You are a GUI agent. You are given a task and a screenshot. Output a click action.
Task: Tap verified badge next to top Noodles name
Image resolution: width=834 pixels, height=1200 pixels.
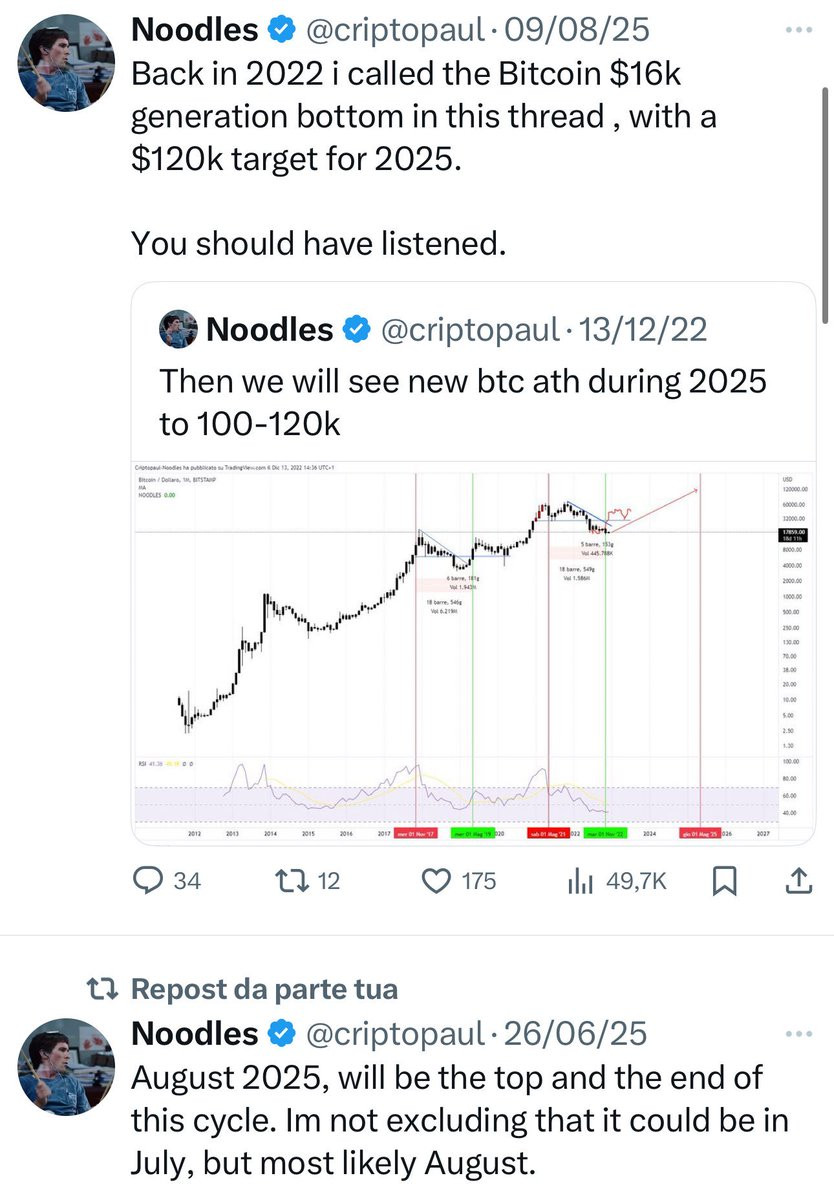tap(281, 31)
